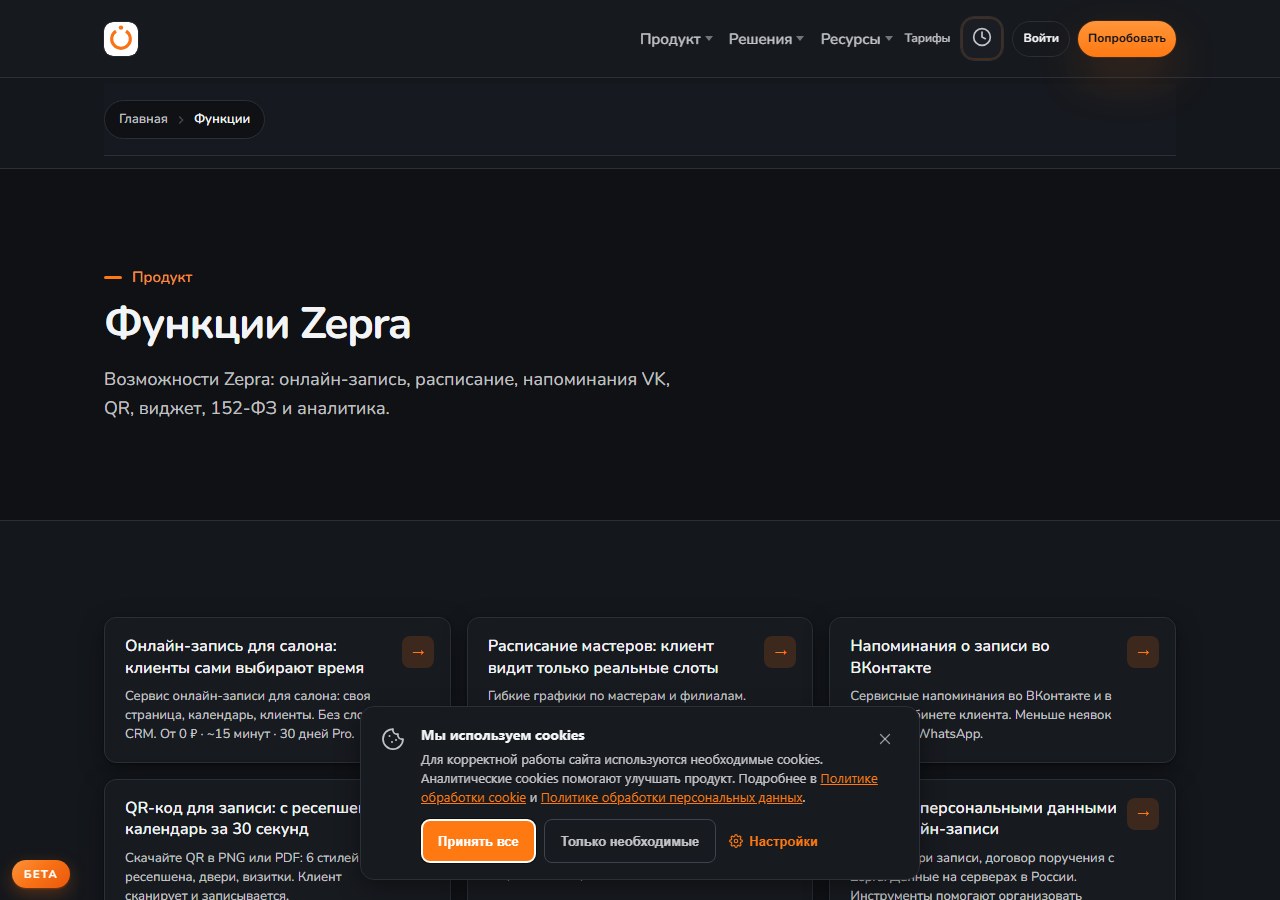The height and width of the screenshot is (900, 1280).
Task: Open 'QR-код для записи' card title
Action: point(242,819)
